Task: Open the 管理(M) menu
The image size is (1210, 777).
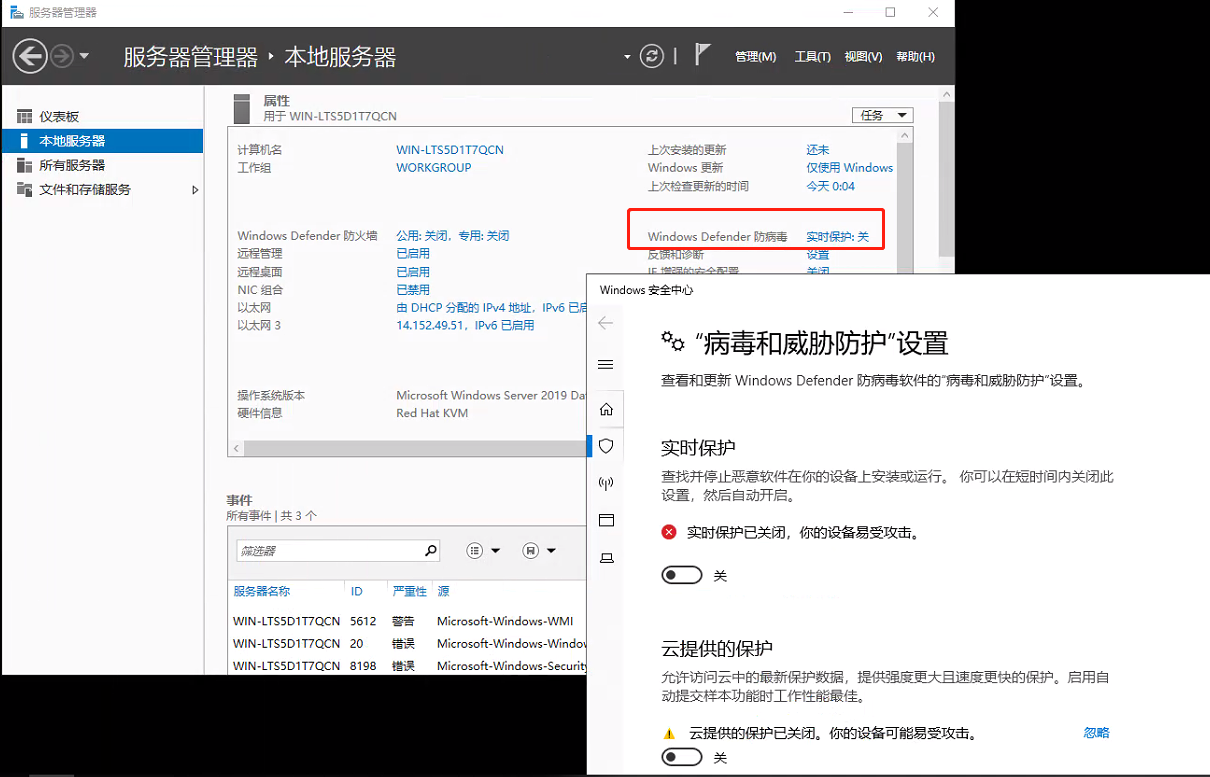Action: (x=755, y=57)
